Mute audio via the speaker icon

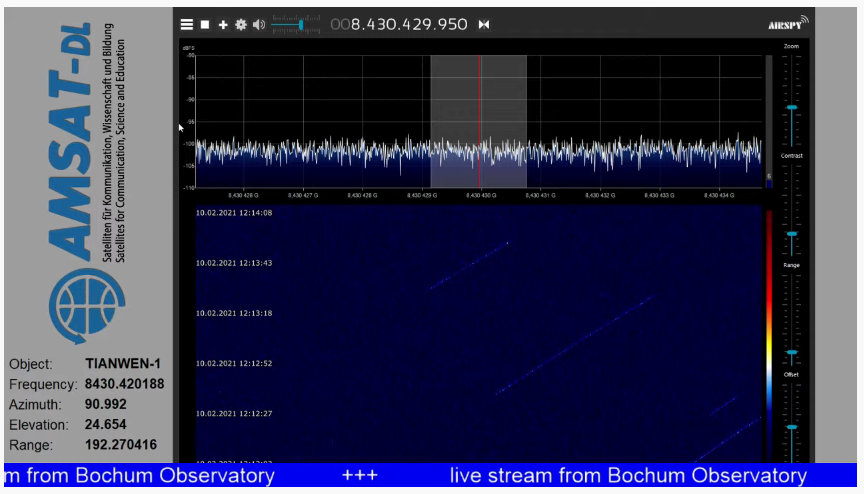(x=259, y=24)
